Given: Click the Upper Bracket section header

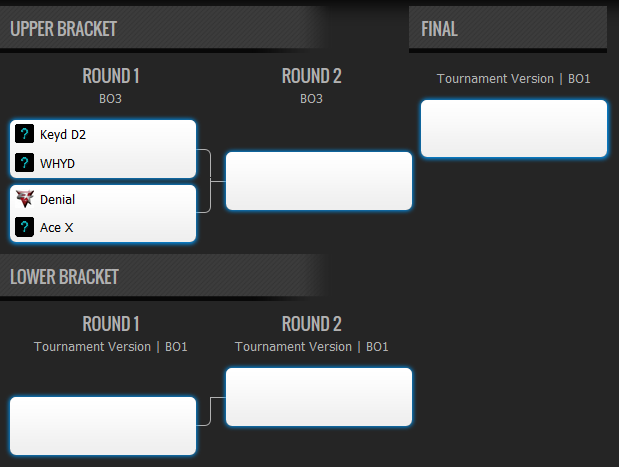Looking at the screenshot, I should pyautogui.click(x=63, y=29).
